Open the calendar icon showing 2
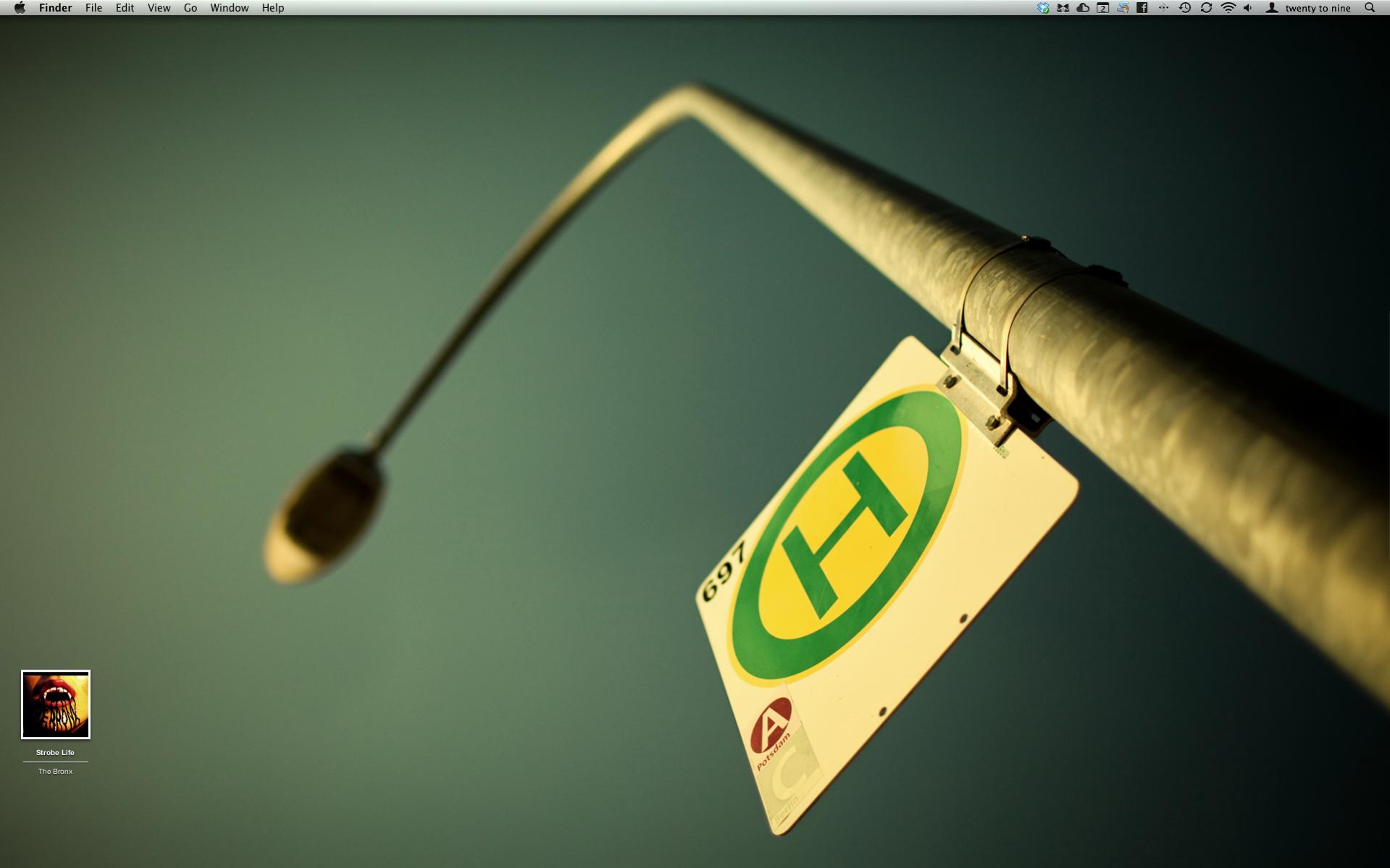Screen dimensions: 1390x868 click(1102, 8)
